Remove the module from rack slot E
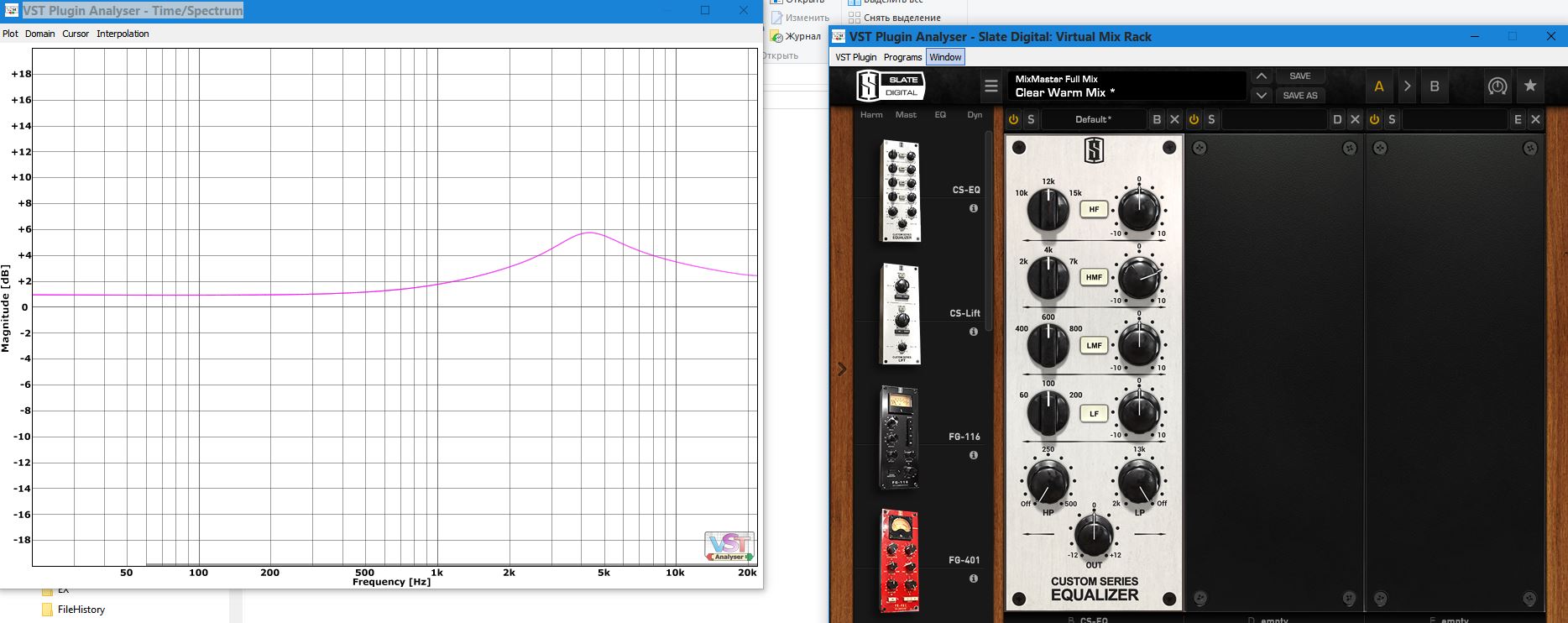This screenshot has height=623, width=1568. (x=1535, y=119)
